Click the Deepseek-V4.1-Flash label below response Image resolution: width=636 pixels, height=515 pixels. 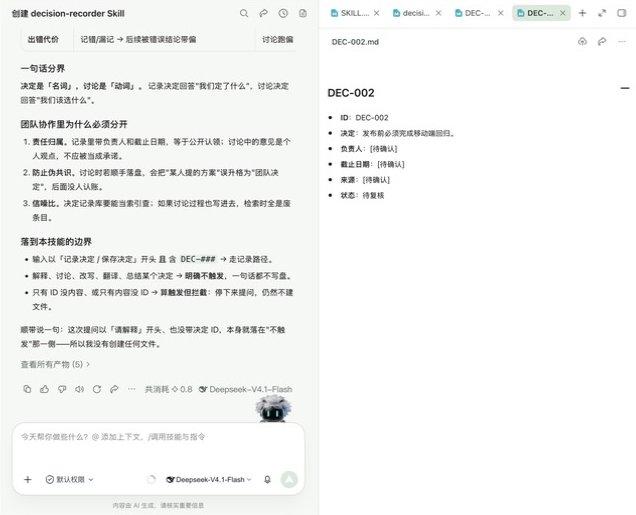pos(246,389)
